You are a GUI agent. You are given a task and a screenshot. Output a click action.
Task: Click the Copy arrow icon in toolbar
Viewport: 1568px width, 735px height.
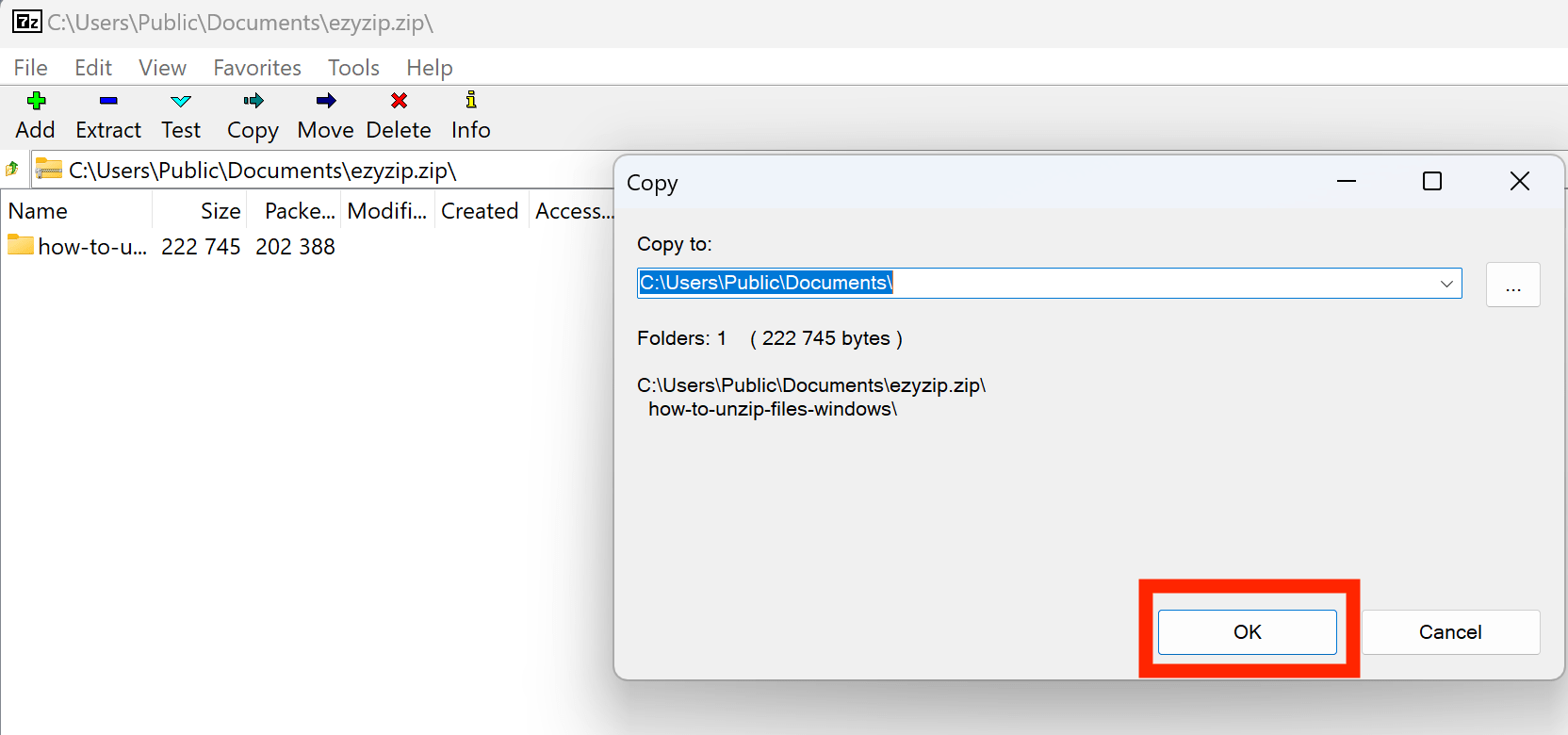(x=253, y=101)
